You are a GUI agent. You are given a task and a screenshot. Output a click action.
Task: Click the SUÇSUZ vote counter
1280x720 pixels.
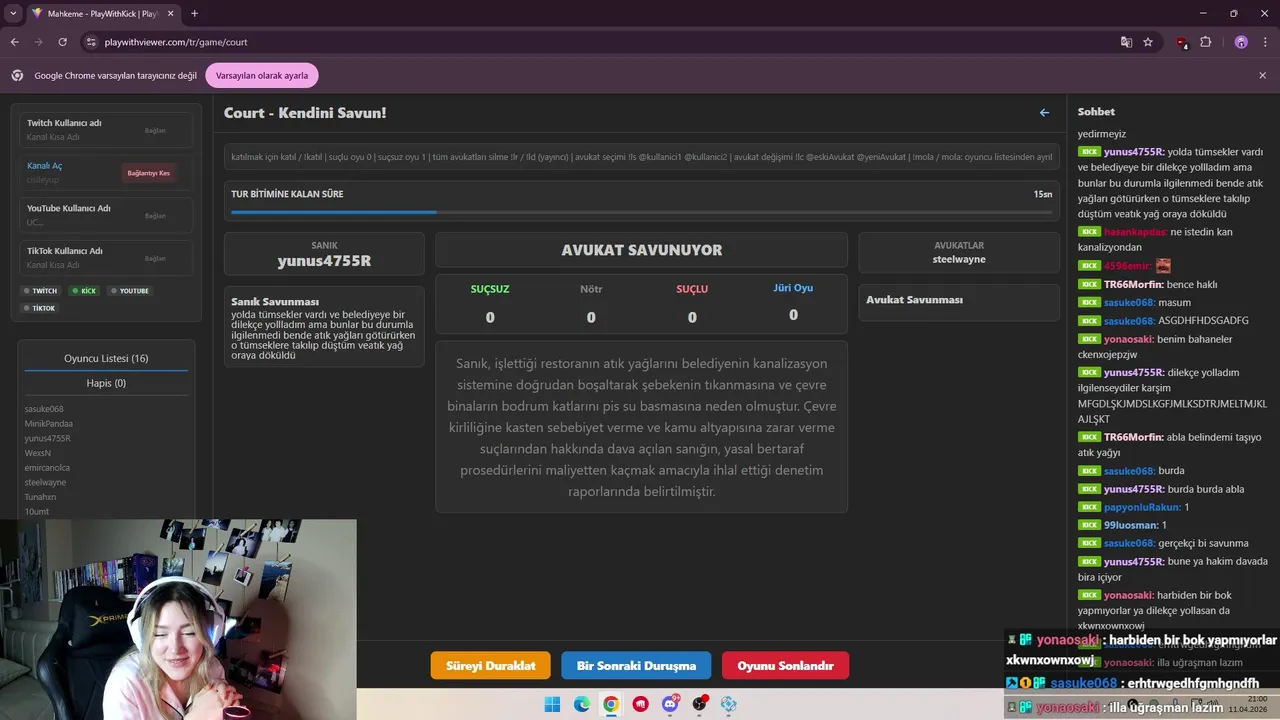coord(490,303)
